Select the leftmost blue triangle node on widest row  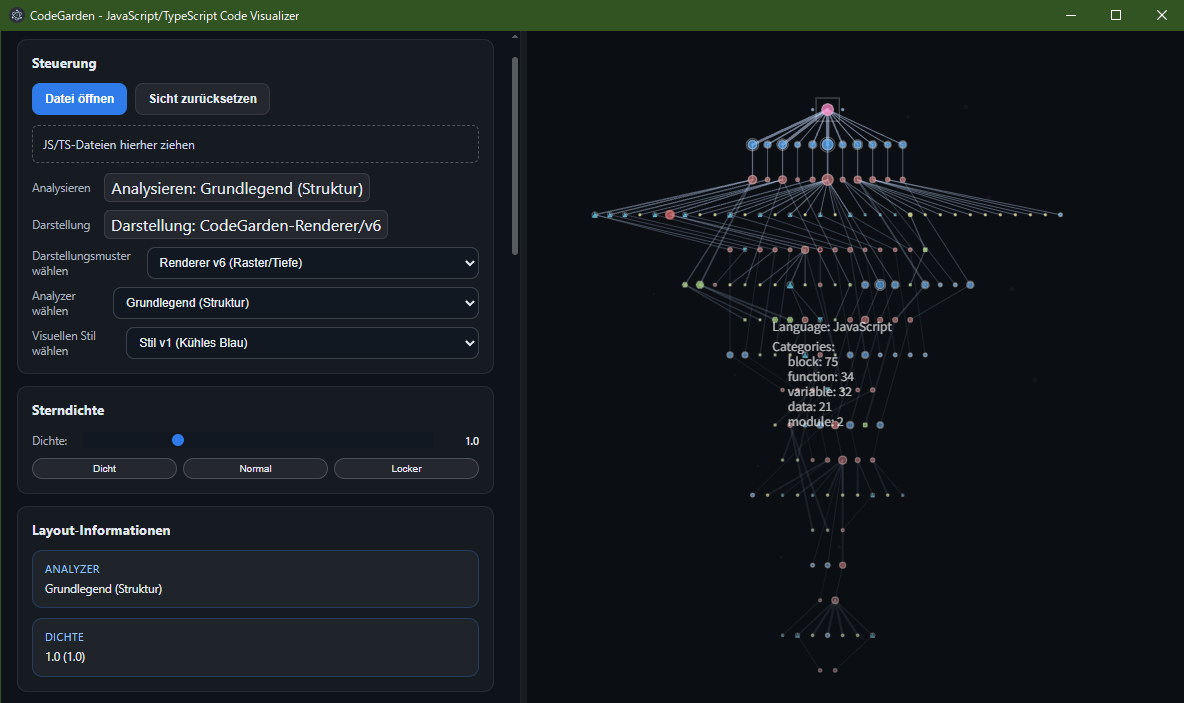tap(595, 215)
